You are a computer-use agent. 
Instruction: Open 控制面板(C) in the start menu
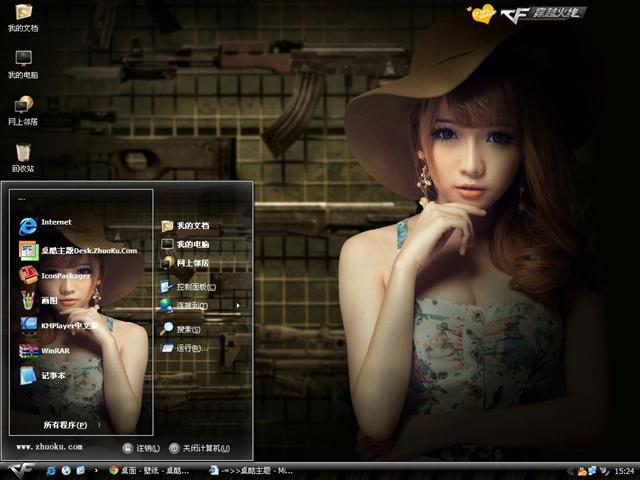point(189,286)
